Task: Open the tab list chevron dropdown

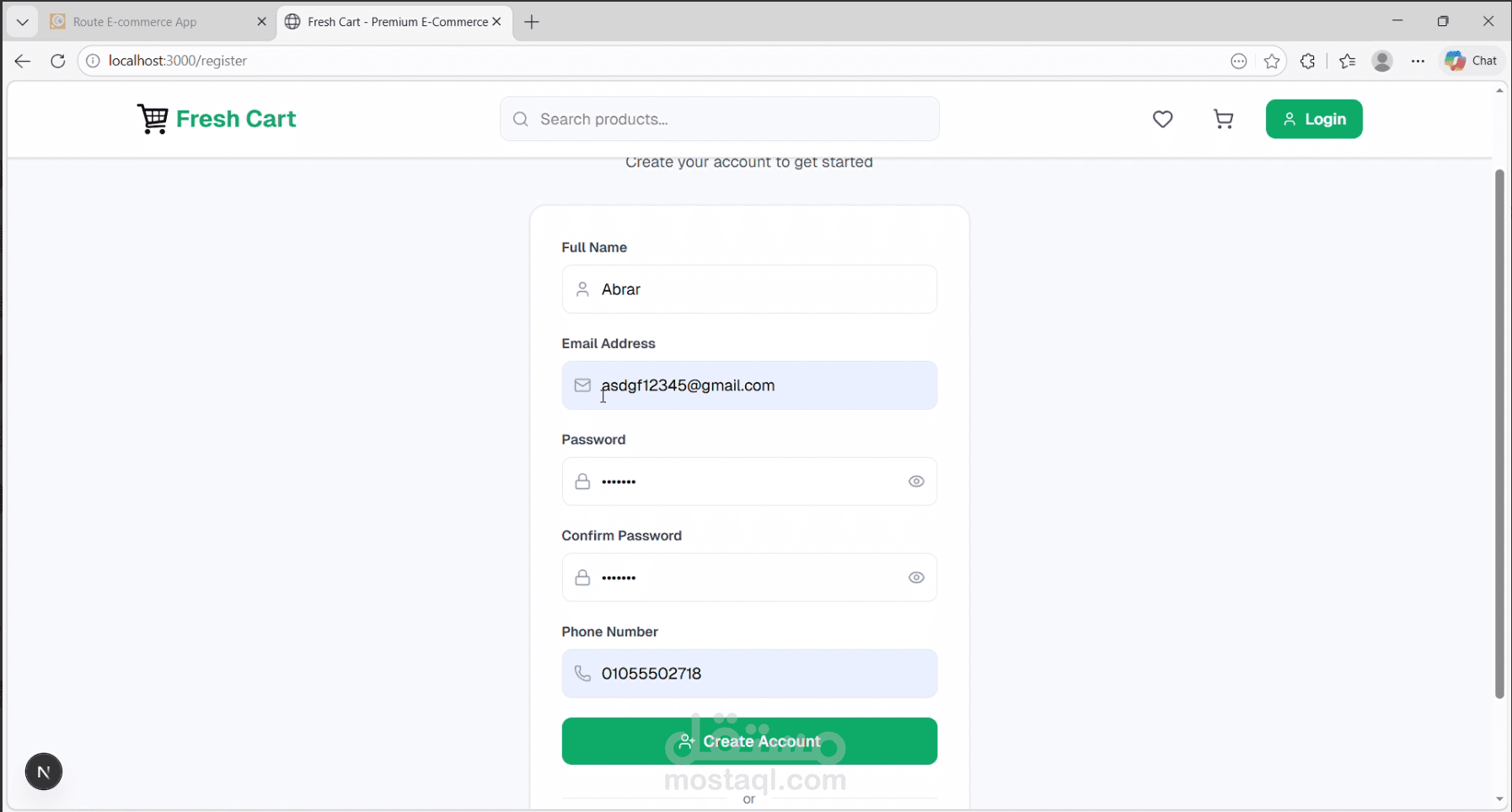Action: [x=21, y=21]
